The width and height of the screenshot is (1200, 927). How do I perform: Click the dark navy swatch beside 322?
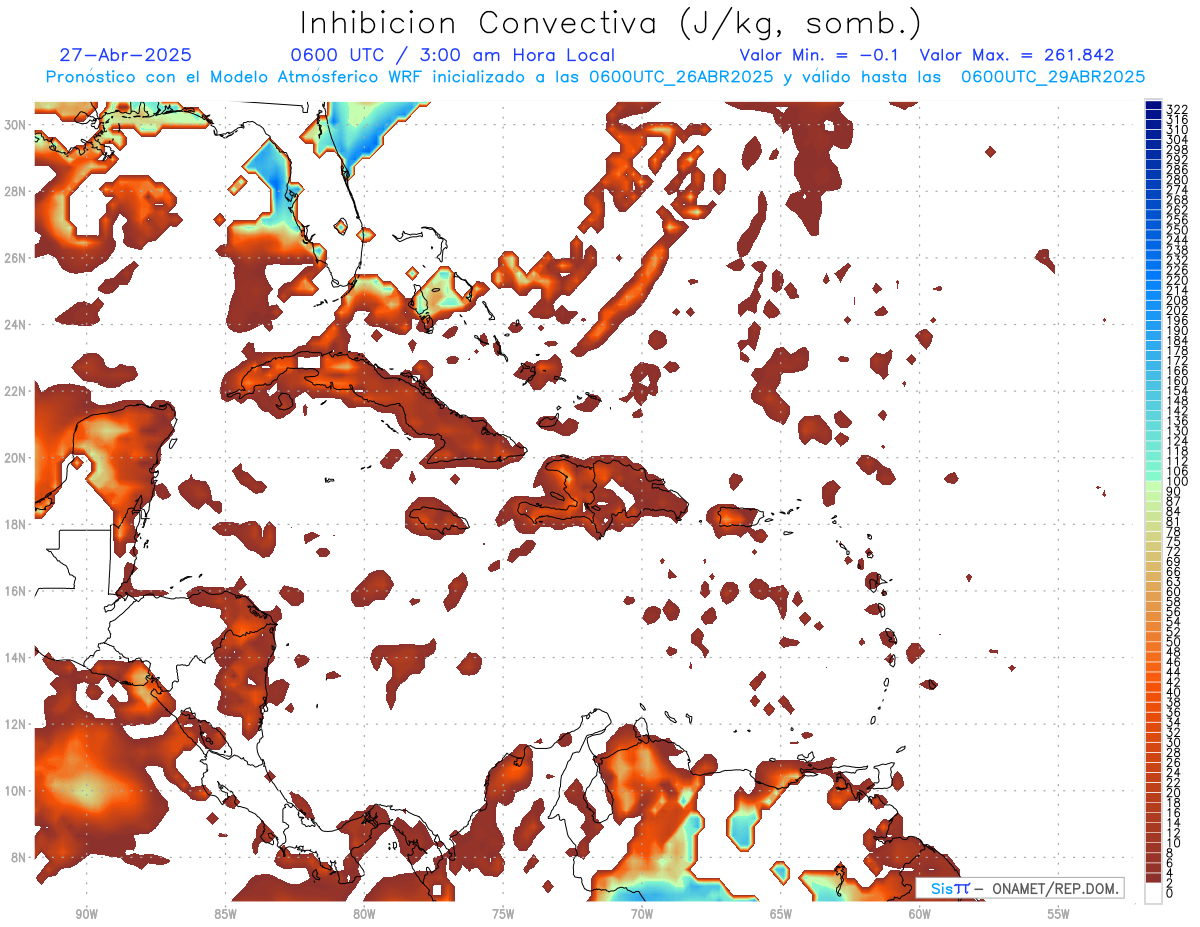[1153, 105]
